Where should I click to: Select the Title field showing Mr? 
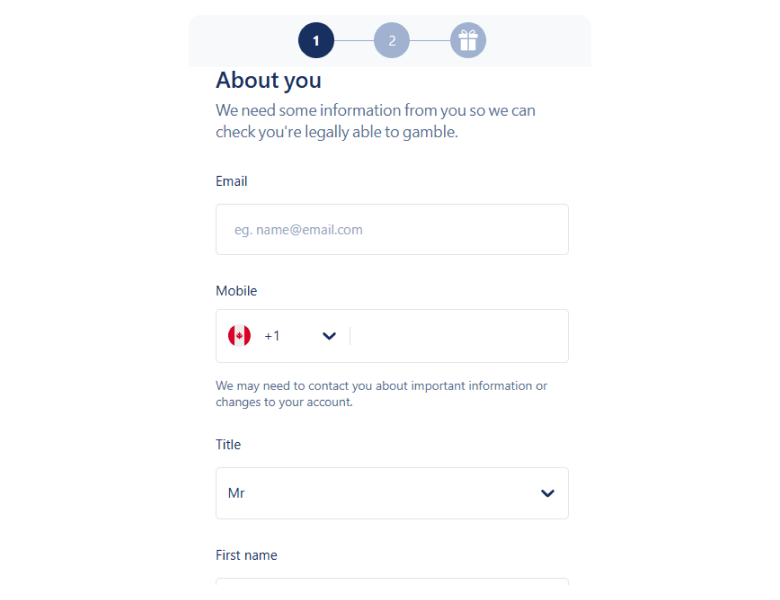[x=380, y=493]
